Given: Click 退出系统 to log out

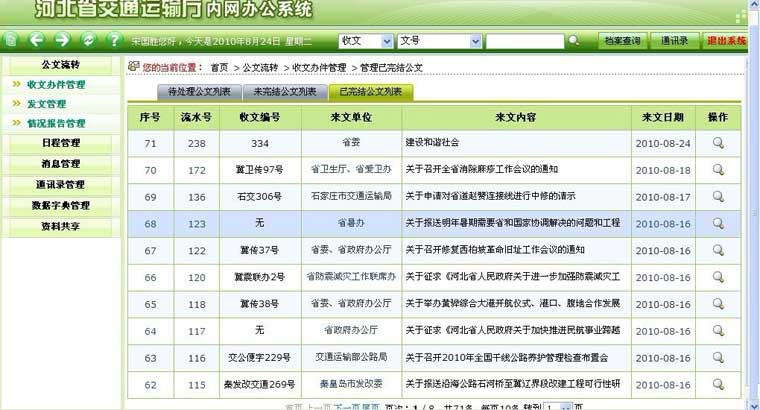Looking at the screenshot, I should tap(726, 41).
